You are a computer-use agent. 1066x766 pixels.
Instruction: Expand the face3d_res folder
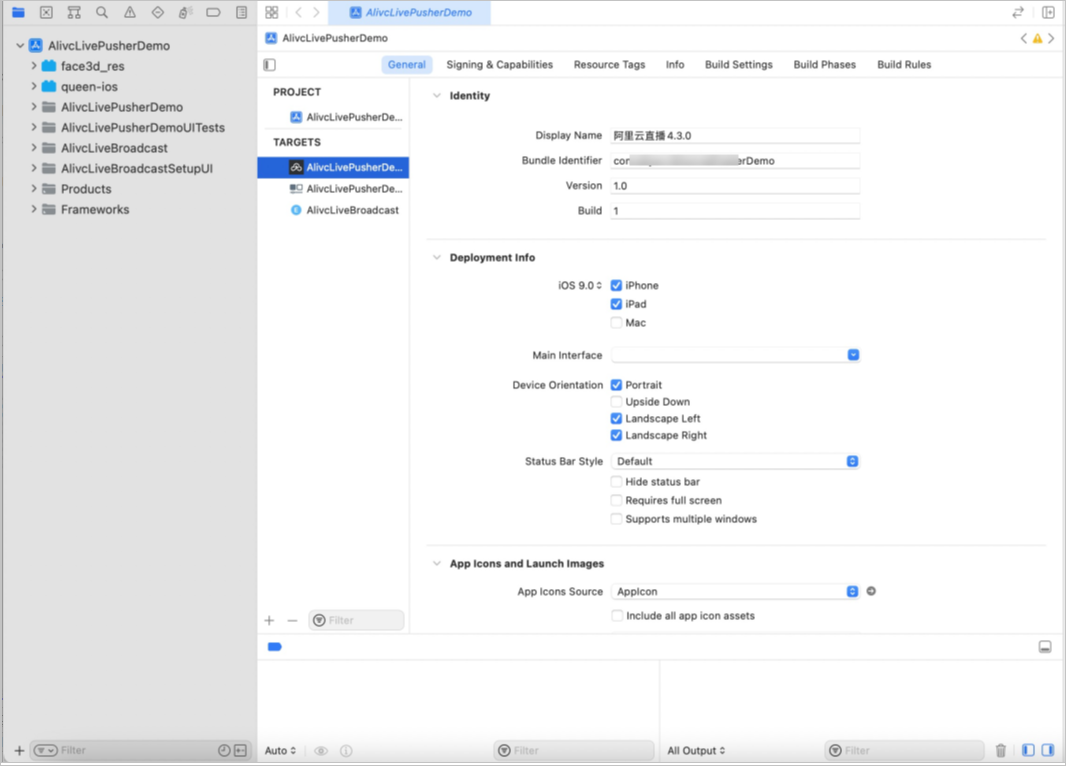33,66
